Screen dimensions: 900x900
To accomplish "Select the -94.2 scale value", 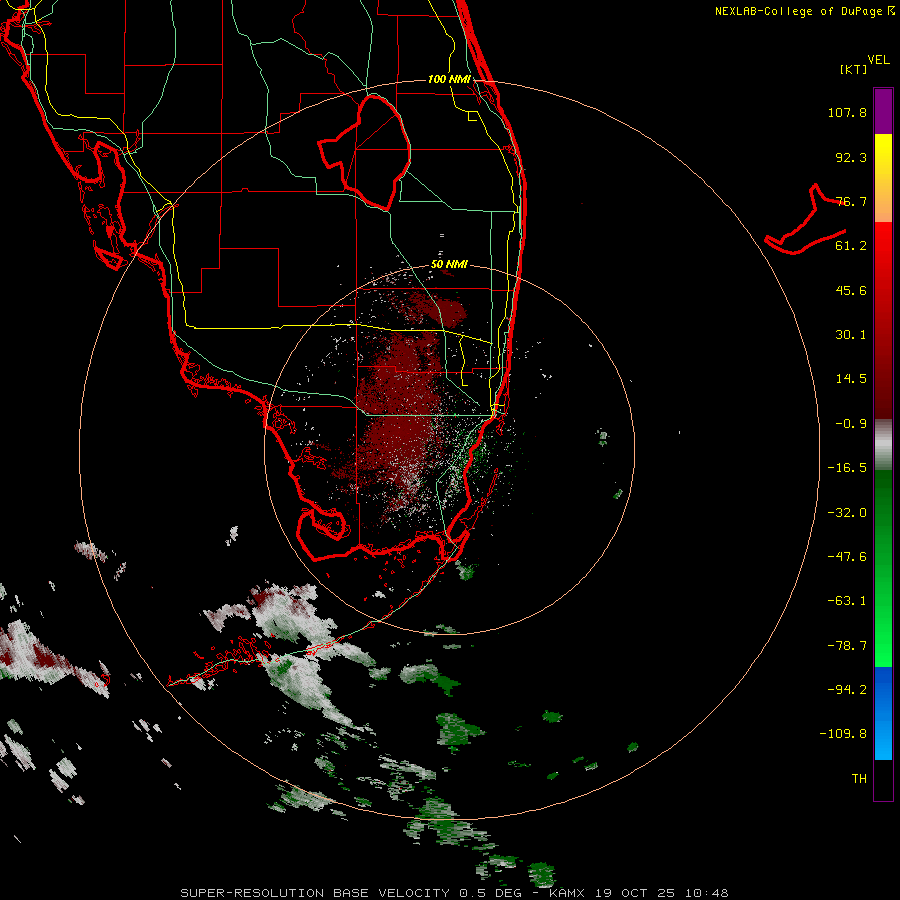I will pyautogui.click(x=847, y=690).
